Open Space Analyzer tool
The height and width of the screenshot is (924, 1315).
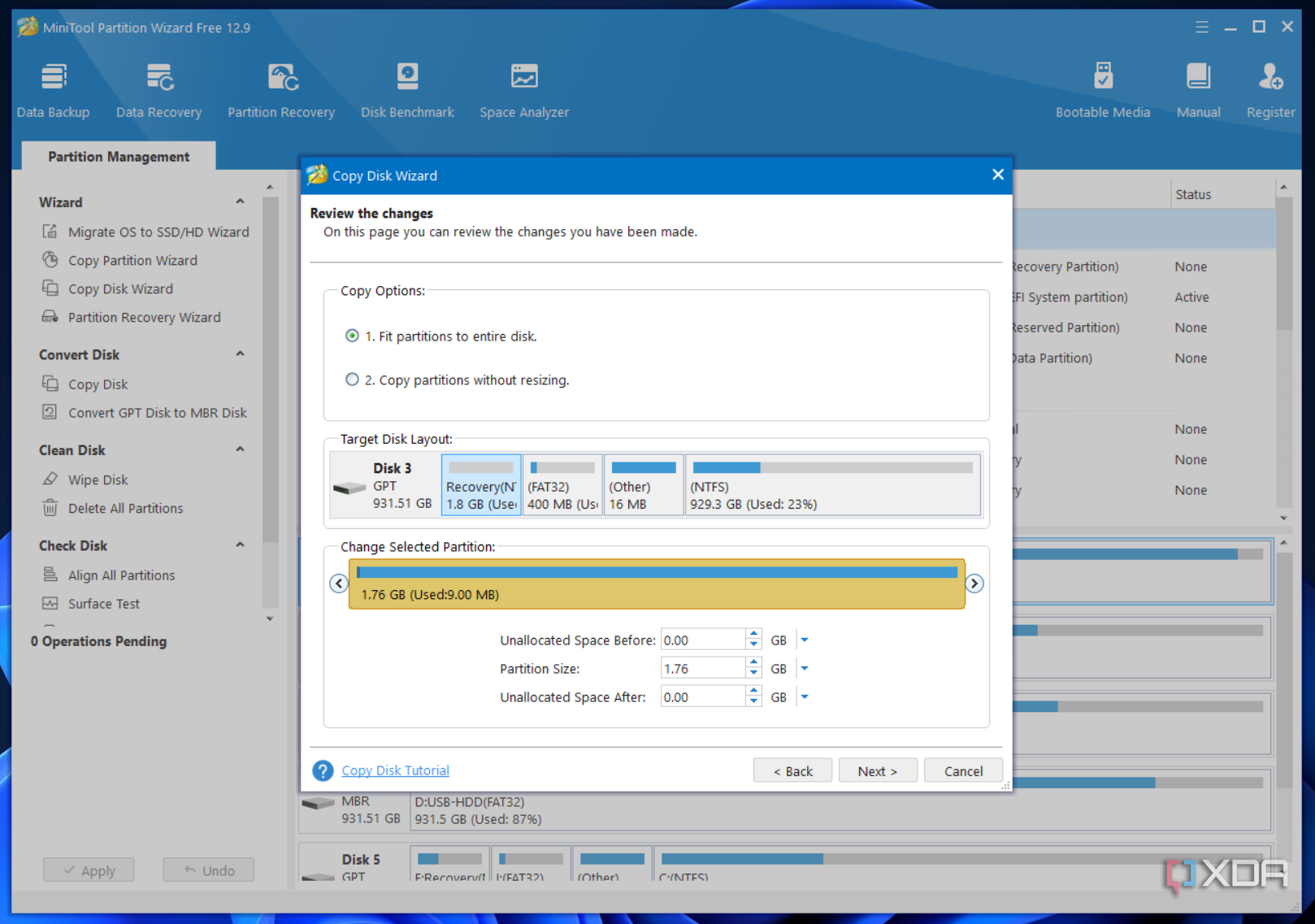pos(524,90)
